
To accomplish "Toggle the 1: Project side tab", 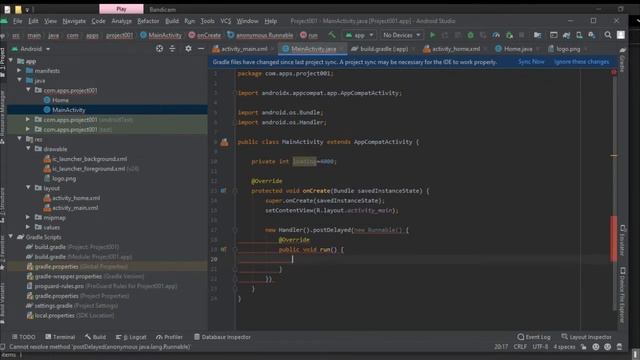I will pos(3,62).
